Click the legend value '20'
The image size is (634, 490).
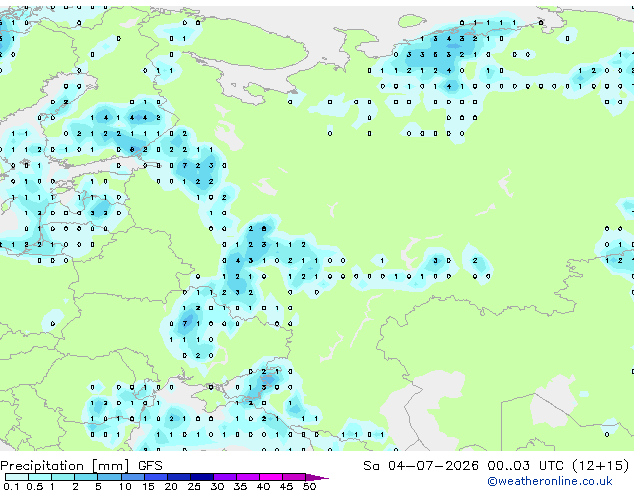[x=171, y=486]
